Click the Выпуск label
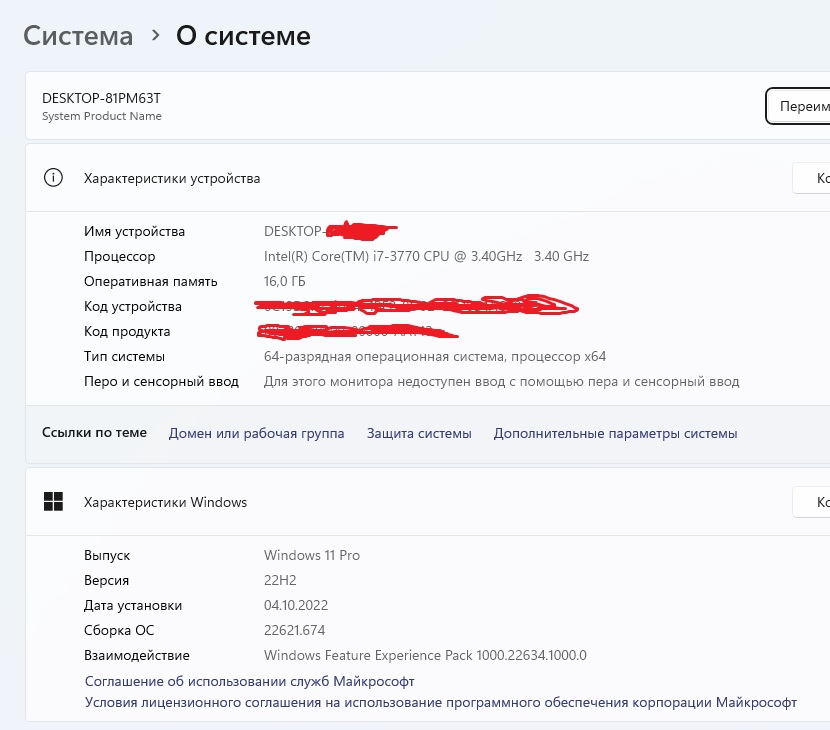 [107, 555]
